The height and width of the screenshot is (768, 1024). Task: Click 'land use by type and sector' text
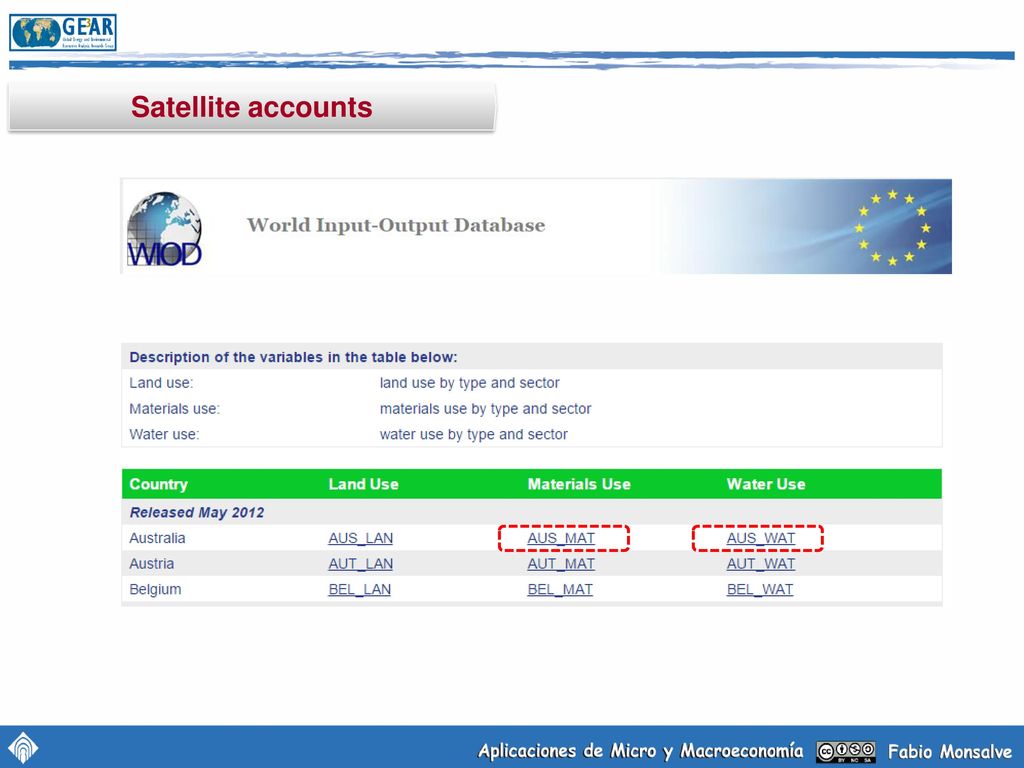tap(470, 383)
